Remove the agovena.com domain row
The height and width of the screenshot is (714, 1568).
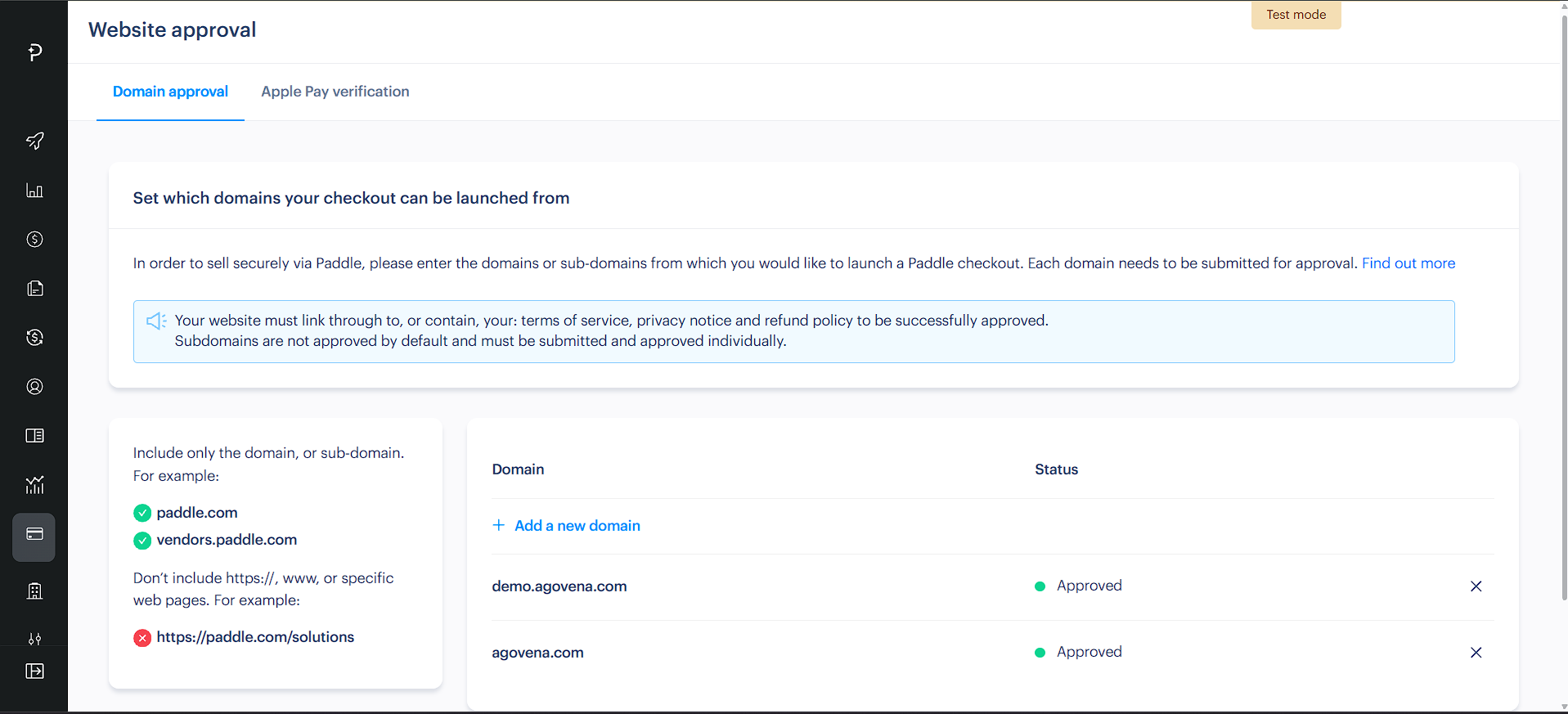click(1476, 653)
